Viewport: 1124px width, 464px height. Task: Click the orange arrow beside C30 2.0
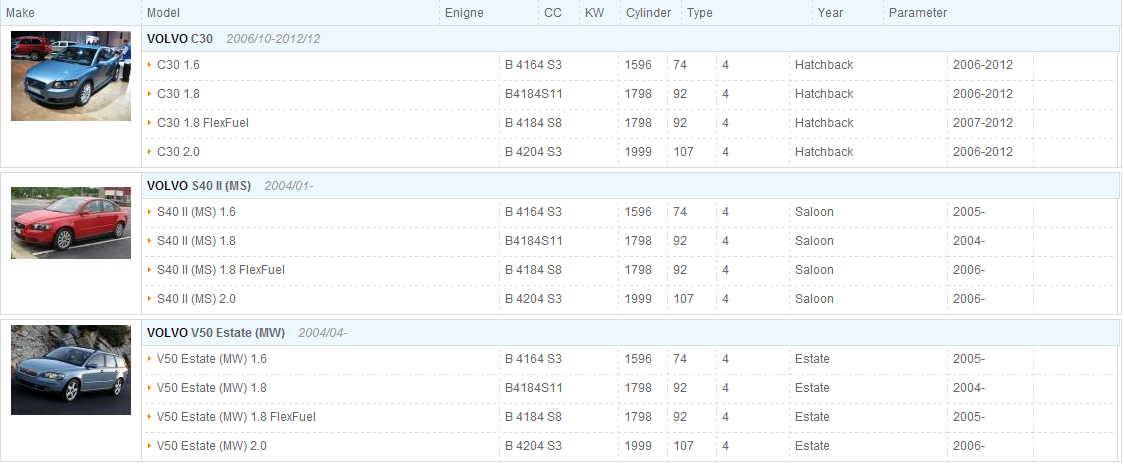[x=150, y=152]
